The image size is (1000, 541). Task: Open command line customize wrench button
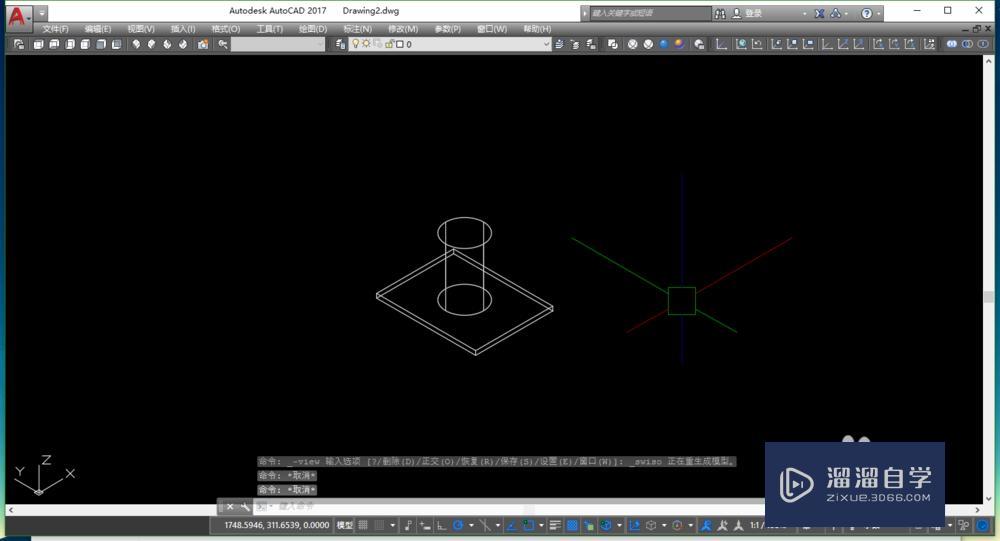pyautogui.click(x=245, y=507)
